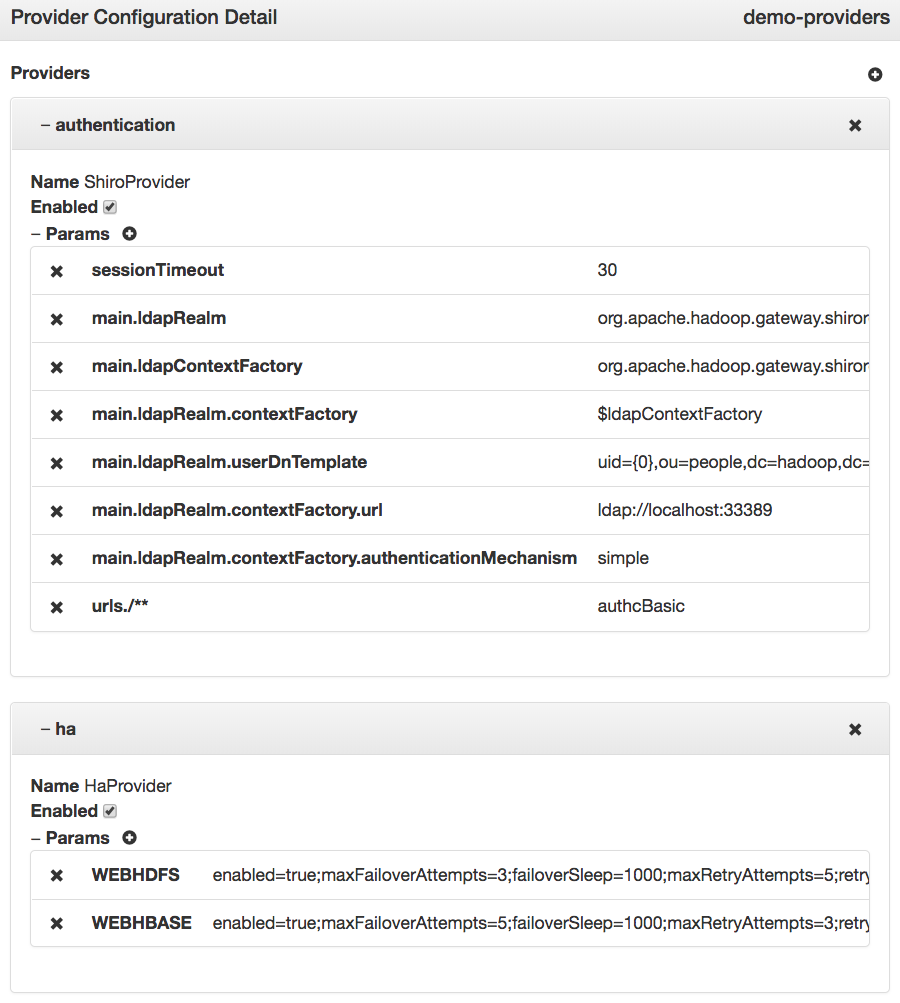This screenshot has height=1003, width=900.
Task: Toggle the Enabled checkbox for HaProvider
Action: (x=108, y=810)
